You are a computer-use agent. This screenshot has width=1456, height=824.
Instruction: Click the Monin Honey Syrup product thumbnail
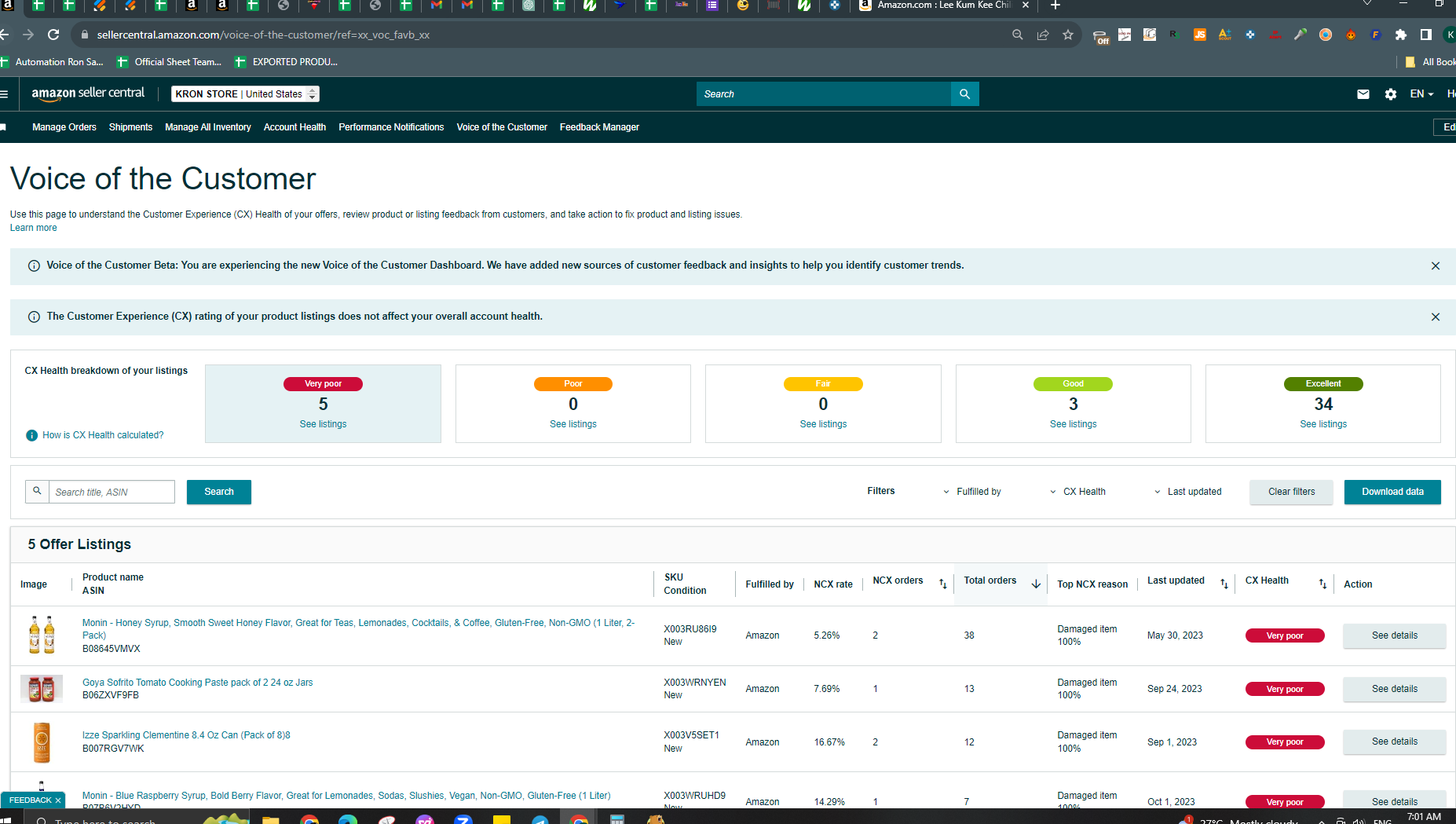42,635
